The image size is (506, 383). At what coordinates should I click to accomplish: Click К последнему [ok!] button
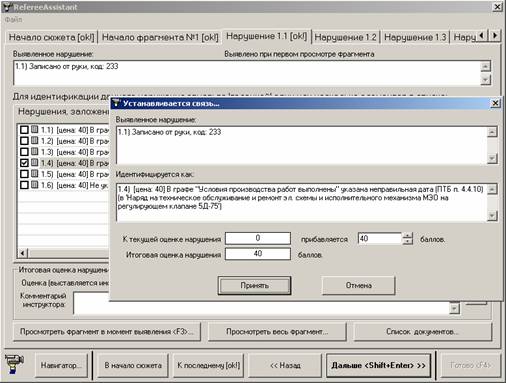[209, 365]
